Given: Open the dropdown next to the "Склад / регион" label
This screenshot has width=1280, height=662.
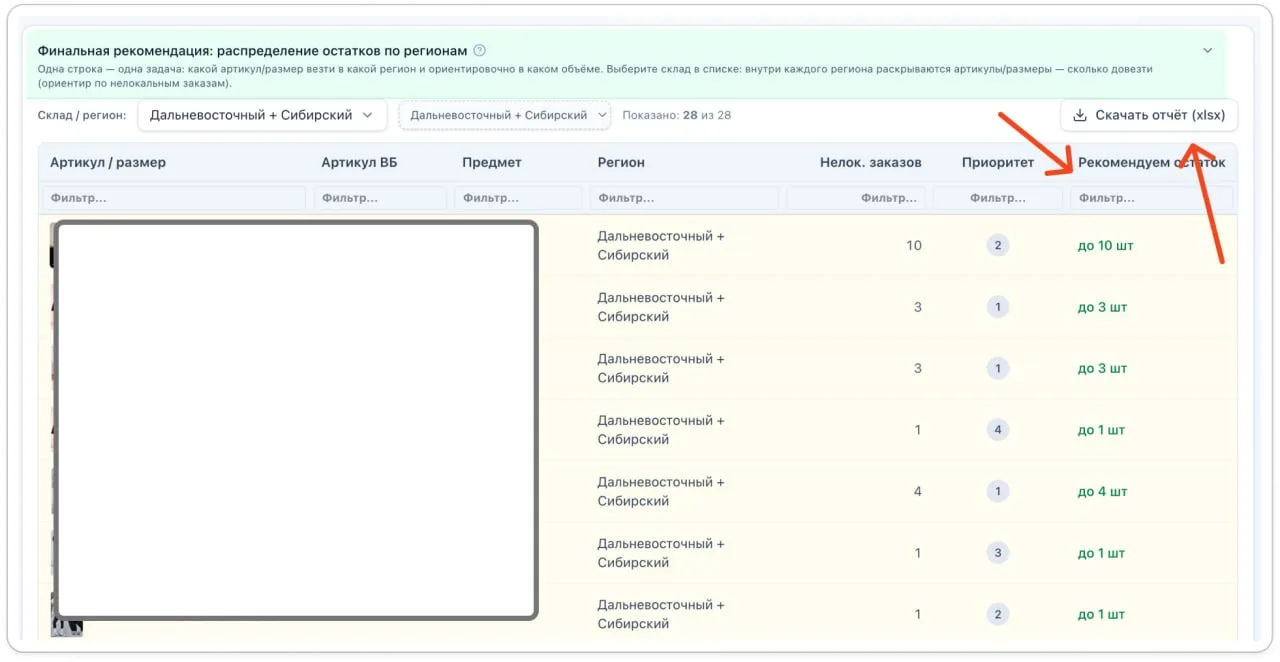Looking at the screenshot, I should (261, 115).
